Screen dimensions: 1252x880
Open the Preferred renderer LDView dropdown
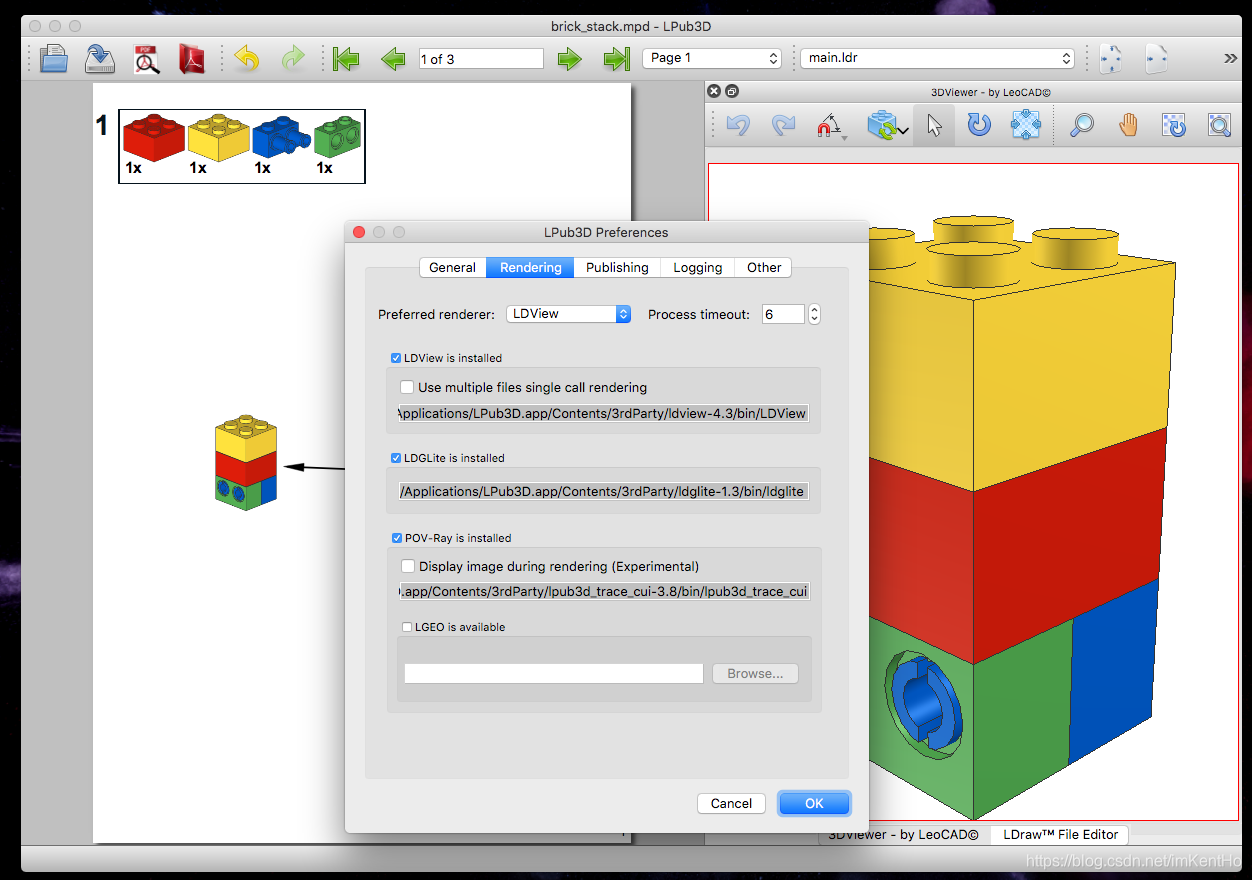[x=568, y=314]
